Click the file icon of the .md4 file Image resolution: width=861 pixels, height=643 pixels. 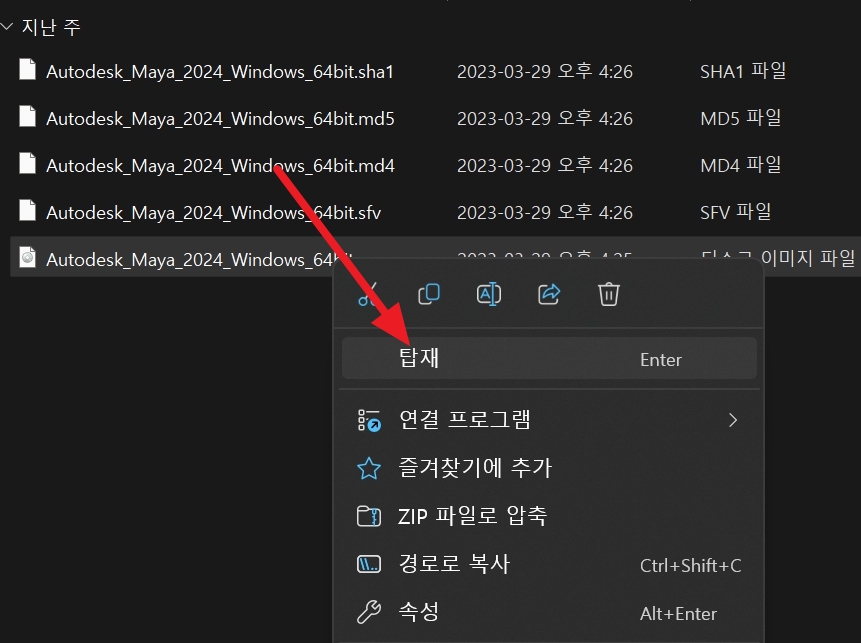pyautogui.click(x=27, y=164)
